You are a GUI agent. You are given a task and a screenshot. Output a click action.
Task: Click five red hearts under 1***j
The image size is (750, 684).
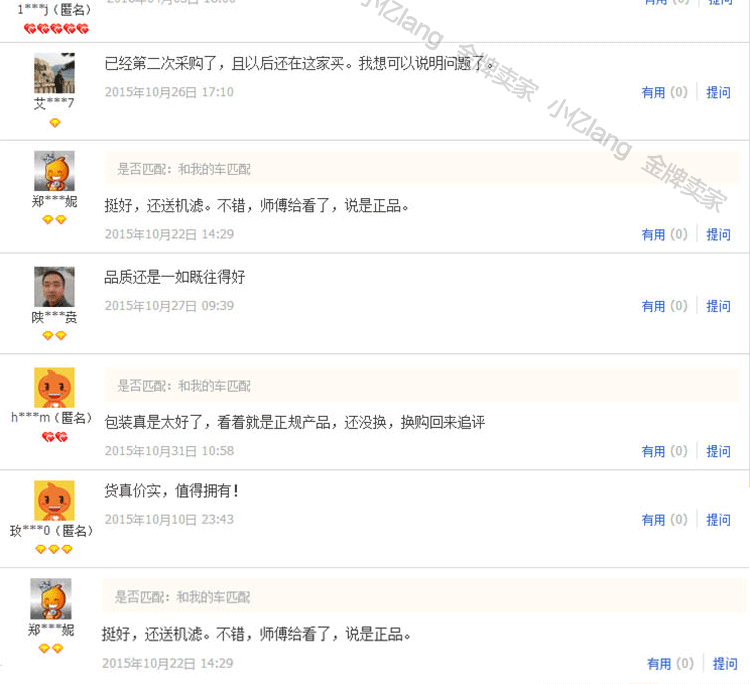click(56, 29)
